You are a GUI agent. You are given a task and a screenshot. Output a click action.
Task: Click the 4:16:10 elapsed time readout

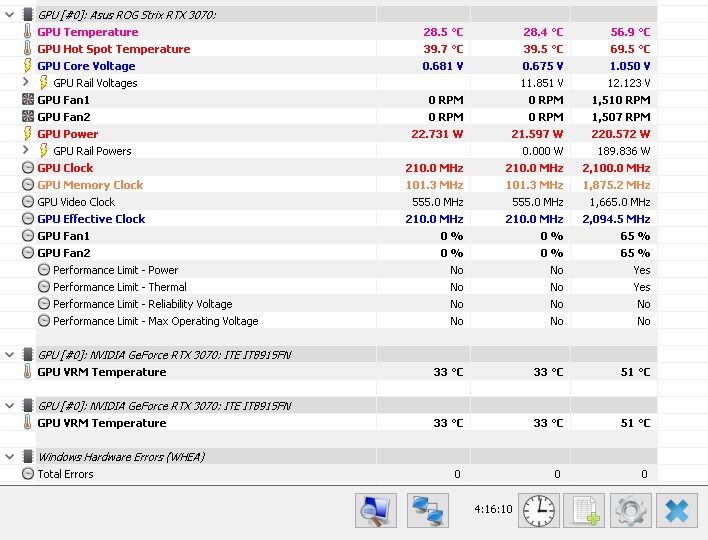coord(494,509)
